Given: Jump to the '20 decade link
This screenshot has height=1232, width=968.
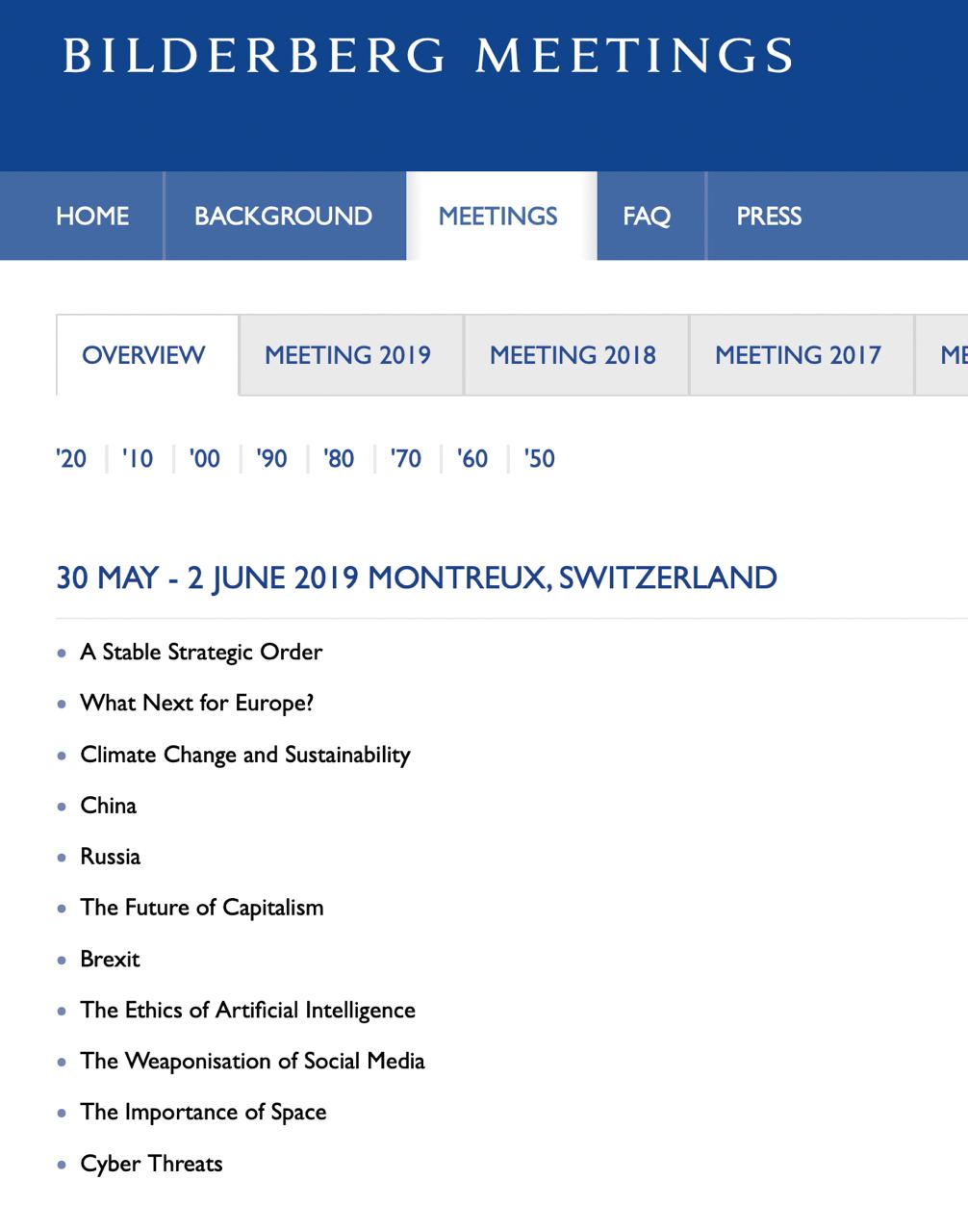Looking at the screenshot, I should click(71, 458).
